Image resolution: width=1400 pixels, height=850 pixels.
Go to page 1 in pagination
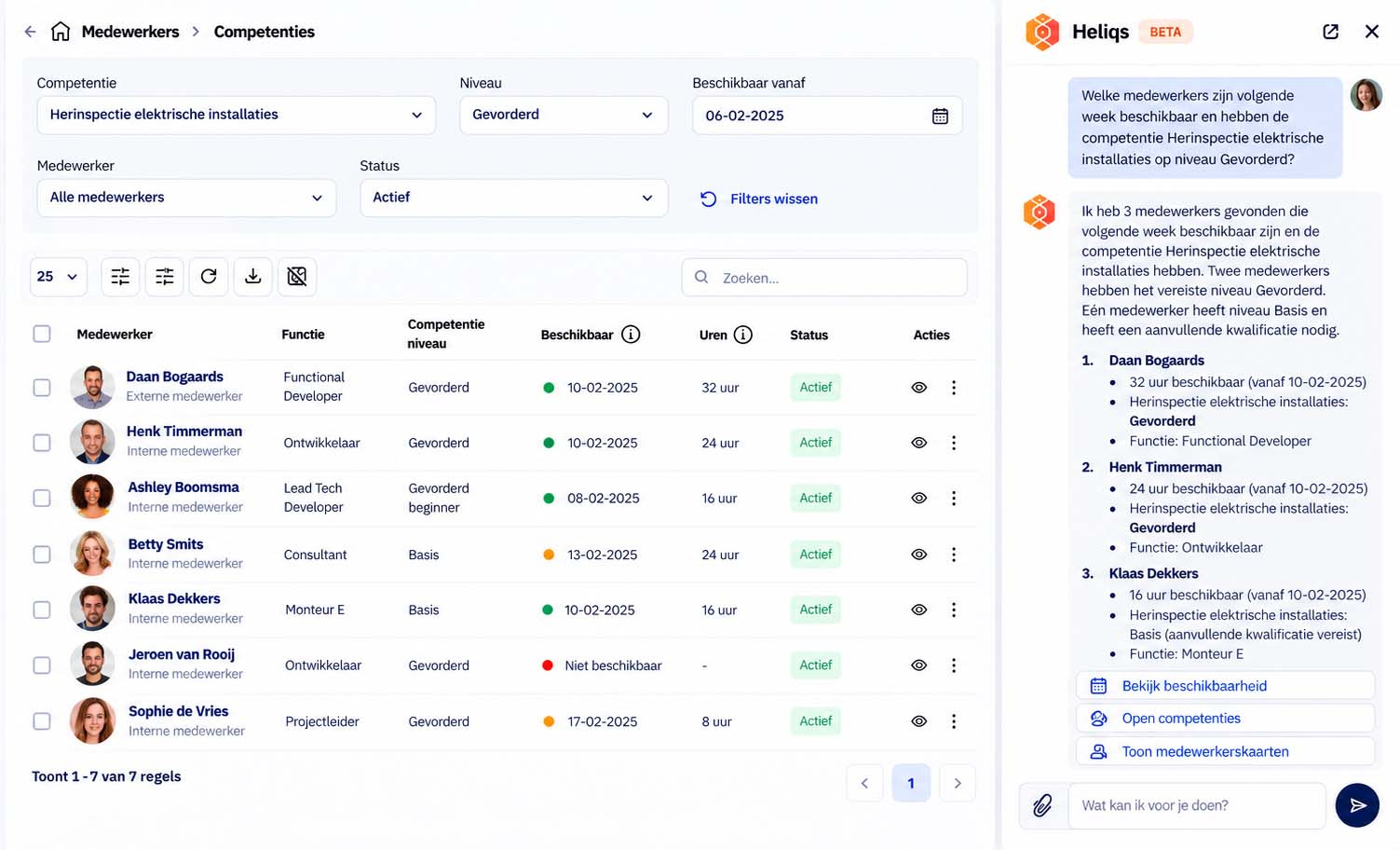(911, 783)
